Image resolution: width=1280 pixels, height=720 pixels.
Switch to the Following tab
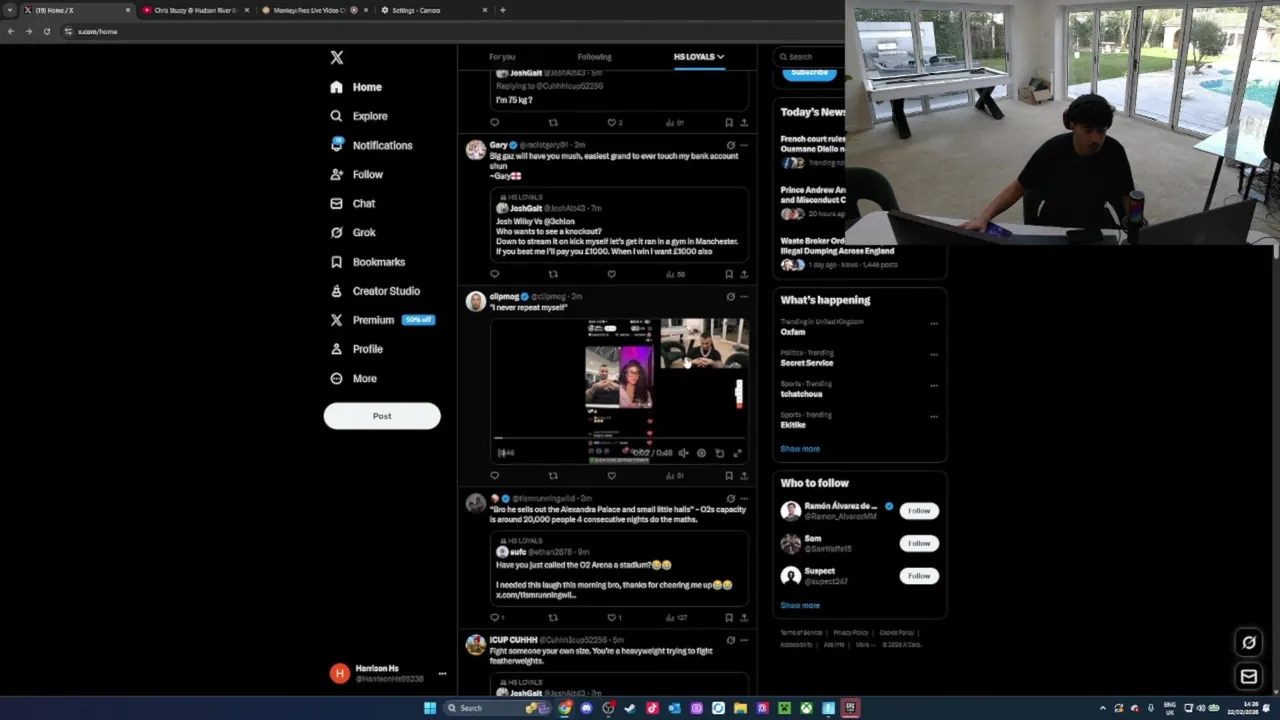coord(594,57)
